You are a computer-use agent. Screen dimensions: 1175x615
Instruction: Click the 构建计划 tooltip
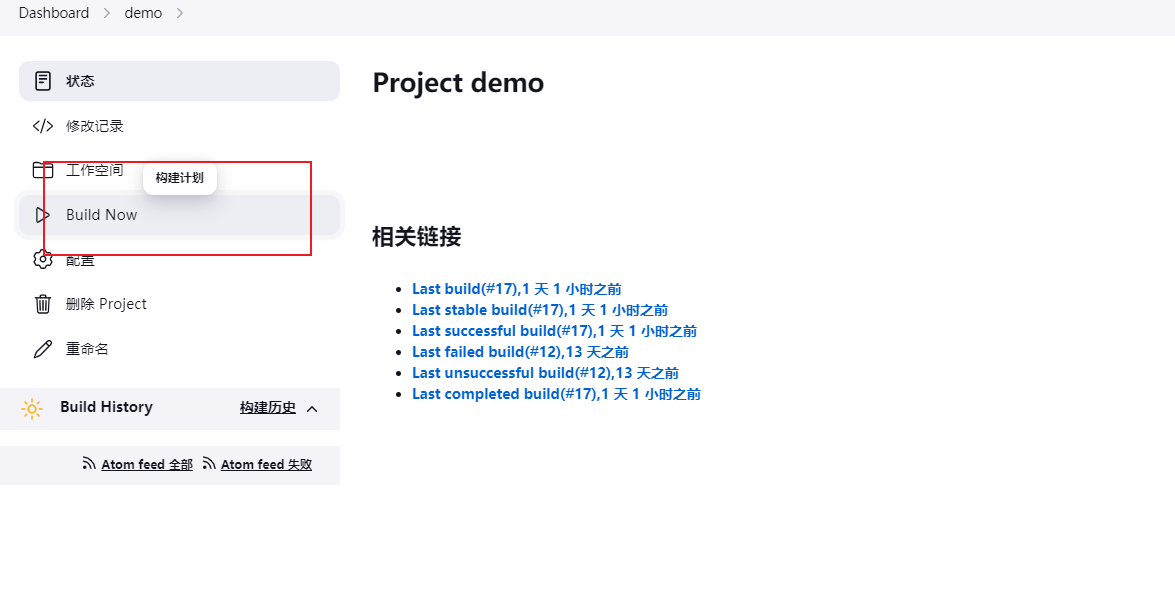pos(180,178)
